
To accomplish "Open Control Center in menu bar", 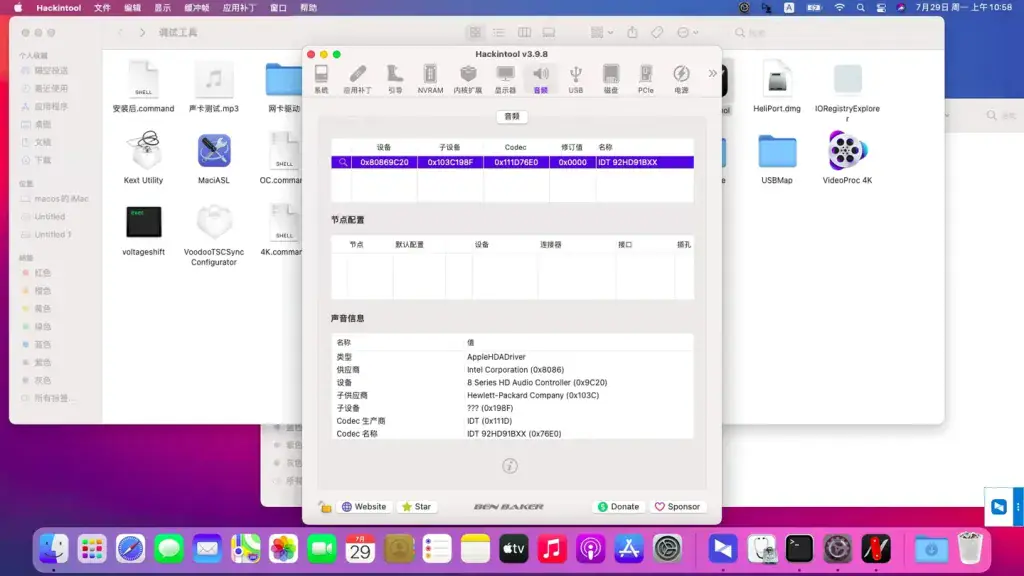I will (881, 8).
